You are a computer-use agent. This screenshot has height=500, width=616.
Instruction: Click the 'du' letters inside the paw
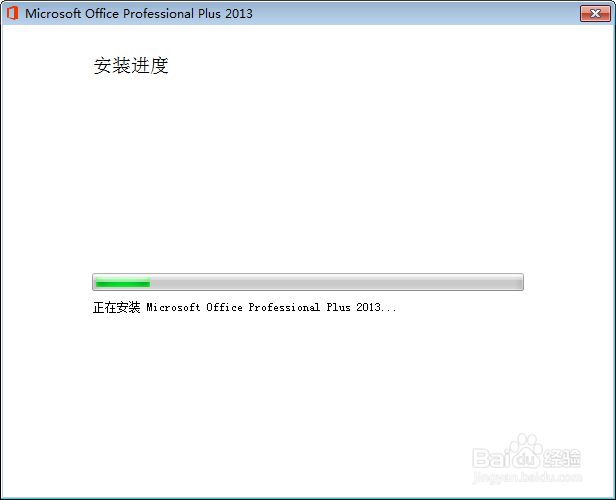(527, 459)
